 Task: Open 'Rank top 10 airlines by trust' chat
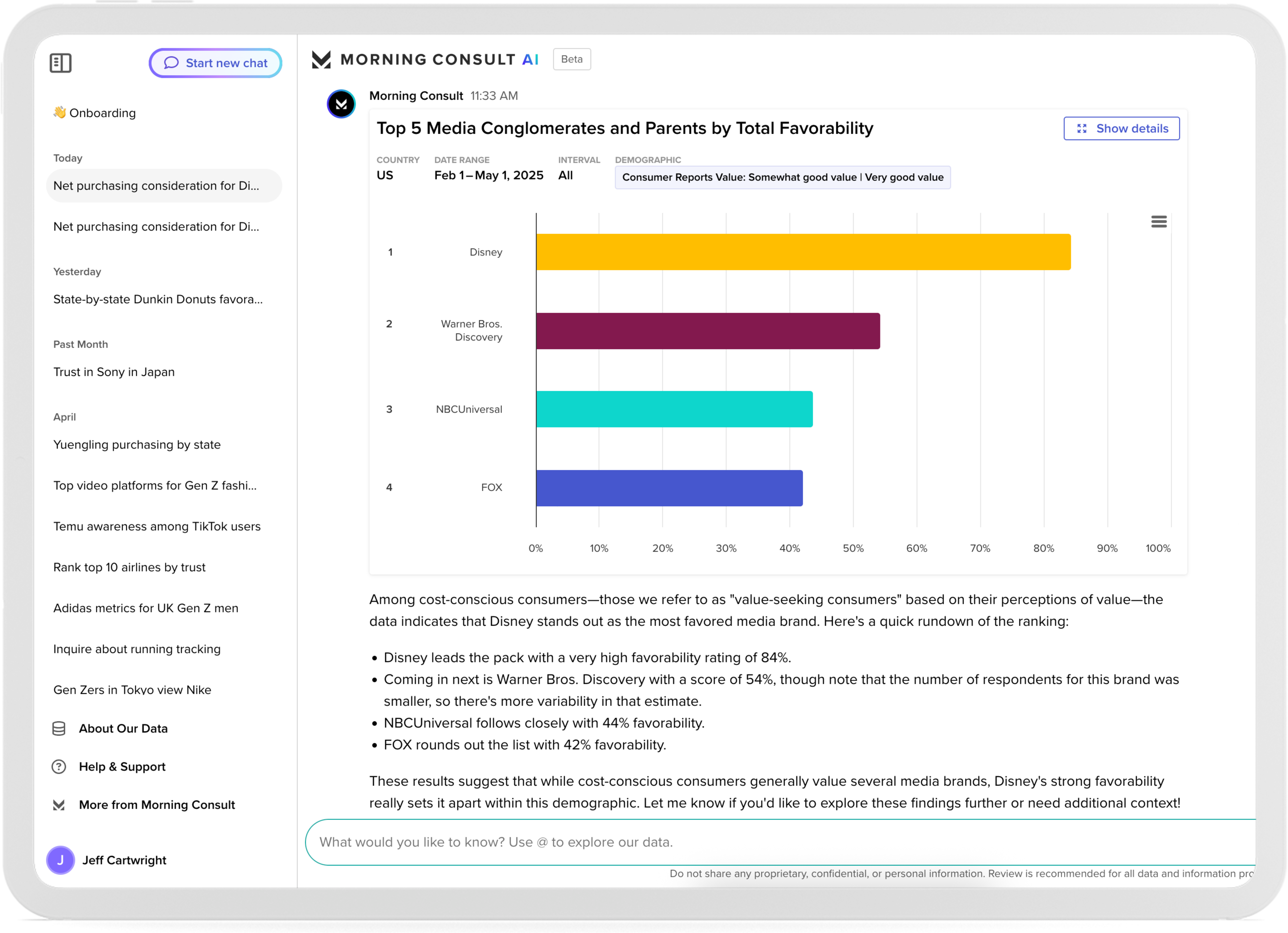[x=129, y=567]
